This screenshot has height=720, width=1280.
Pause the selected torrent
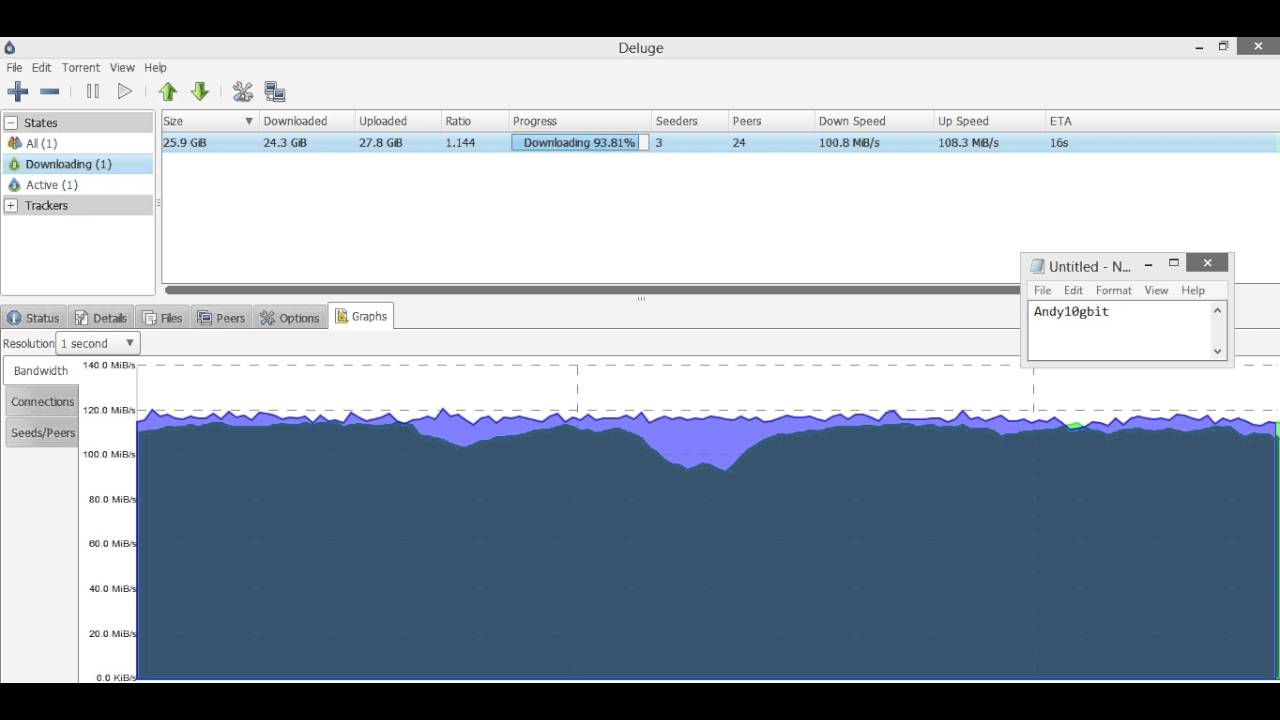[93, 92]
